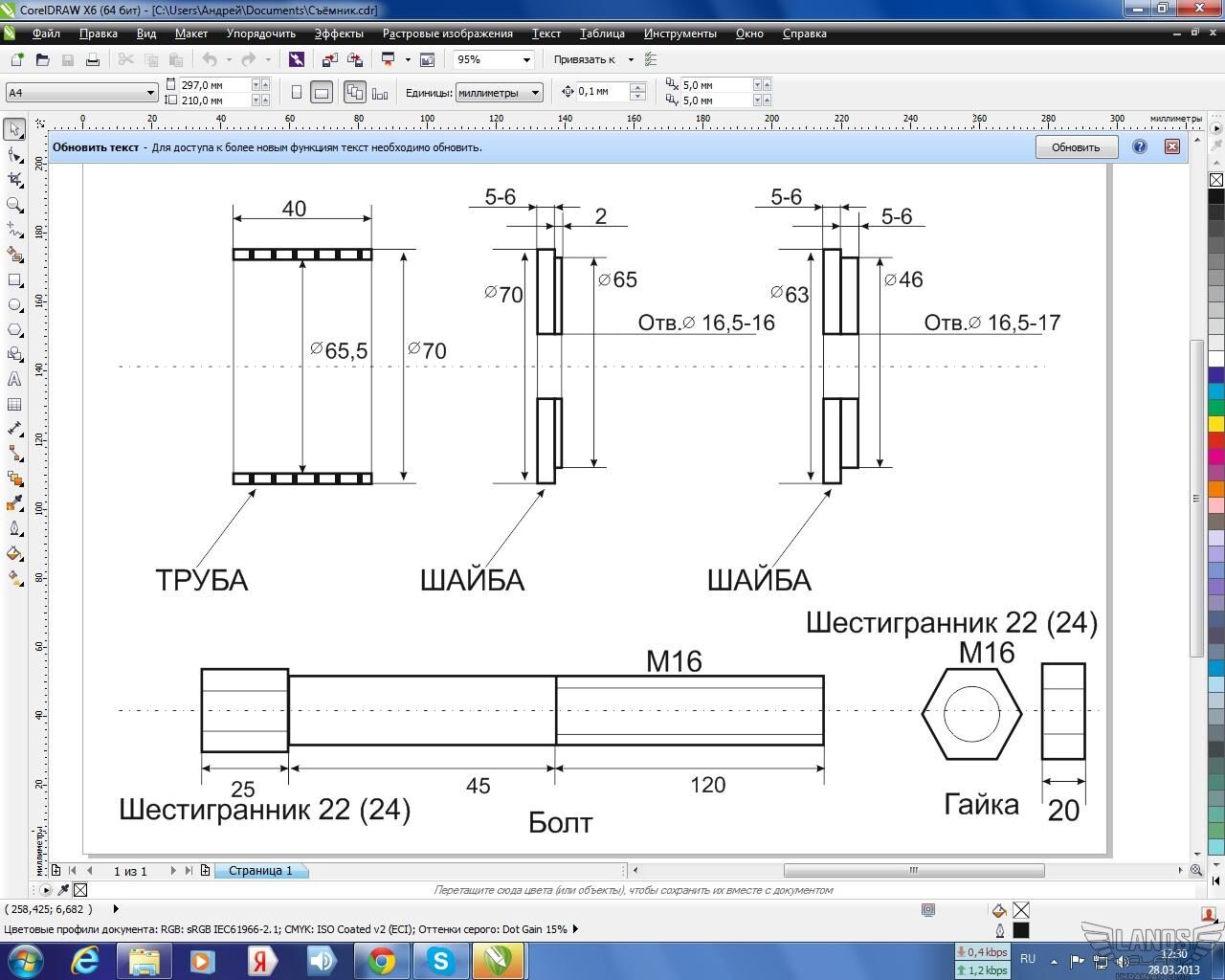This screenshot has width=1225, height=980.
Task: Click the Print icon in toolbar
Action: tap(93, 59)
